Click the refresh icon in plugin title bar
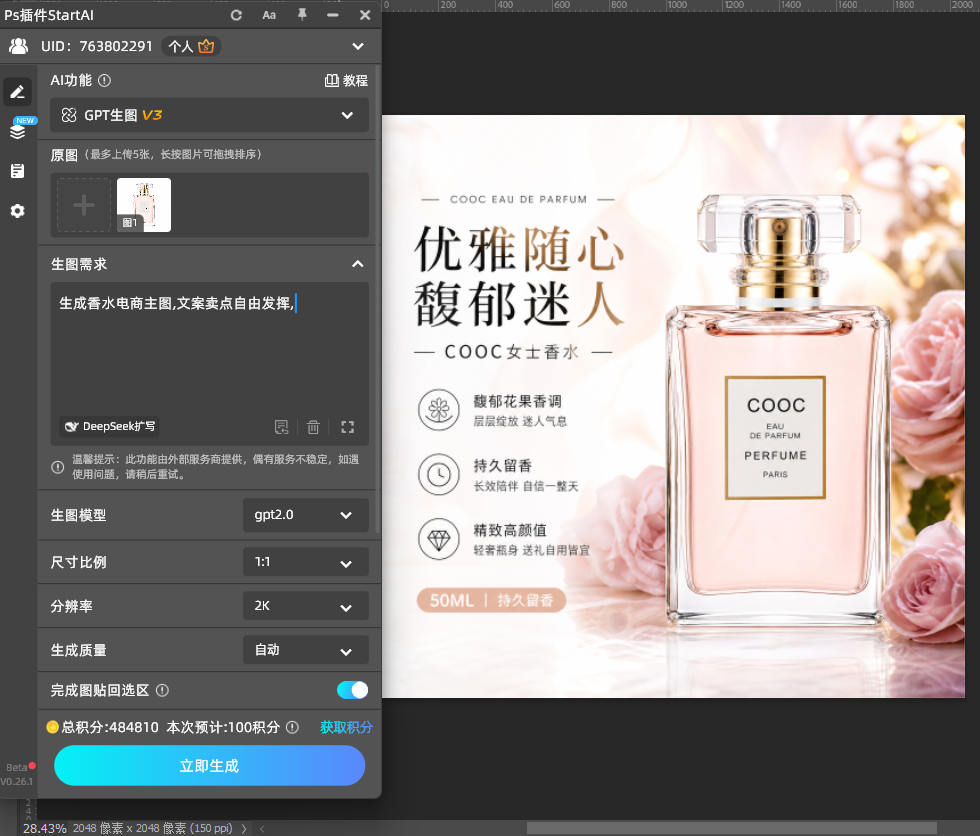The height and width of the screenshot is (836, 980). point(236,15)
